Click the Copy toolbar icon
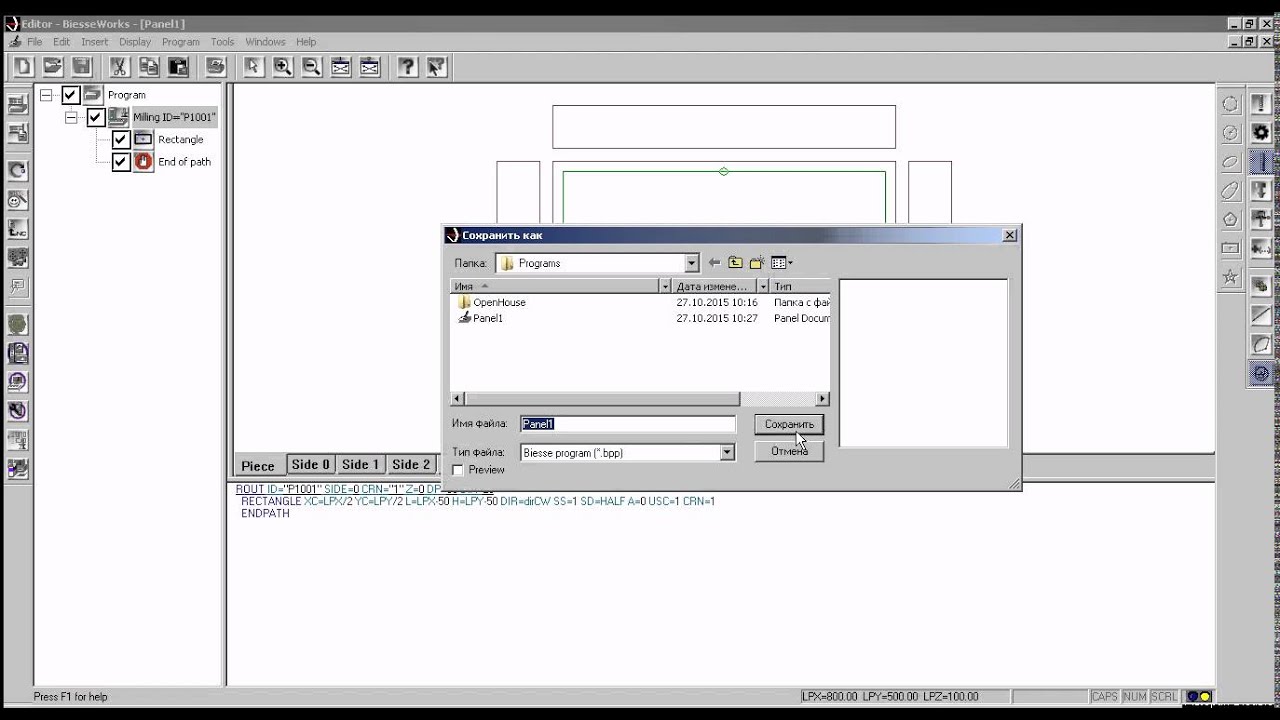 [x=149, y=67]
